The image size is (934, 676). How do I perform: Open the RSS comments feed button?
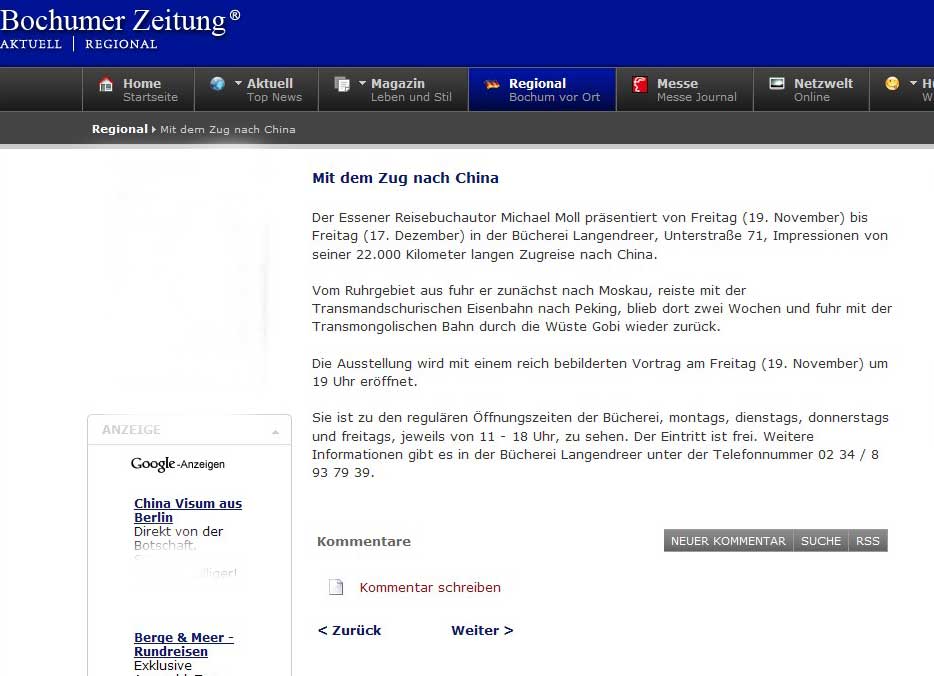(x=868, y=541)
